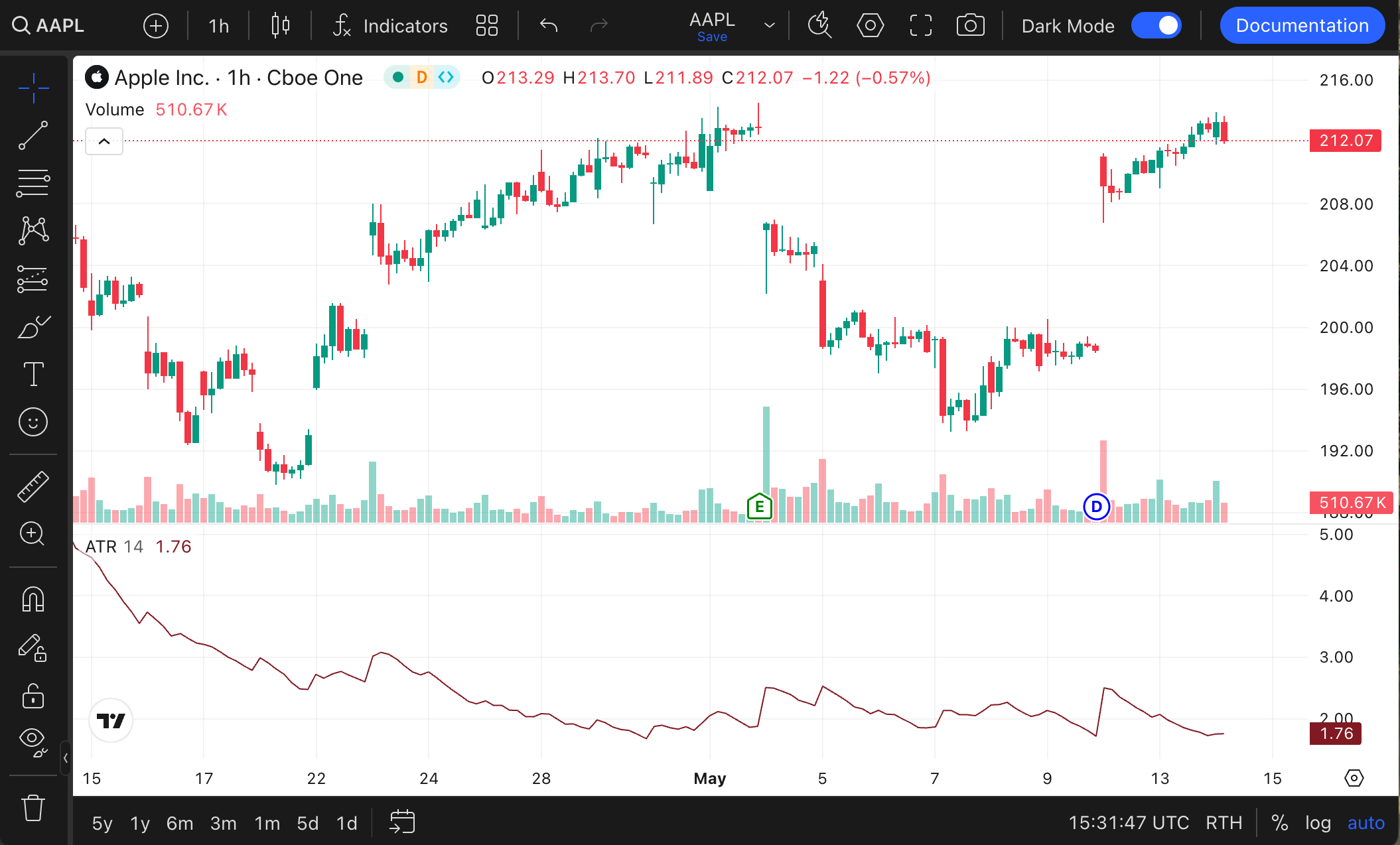Expand the AAPL Save layout dropdown
Viewport: 1400px width, 845px height.
[770, 26]
